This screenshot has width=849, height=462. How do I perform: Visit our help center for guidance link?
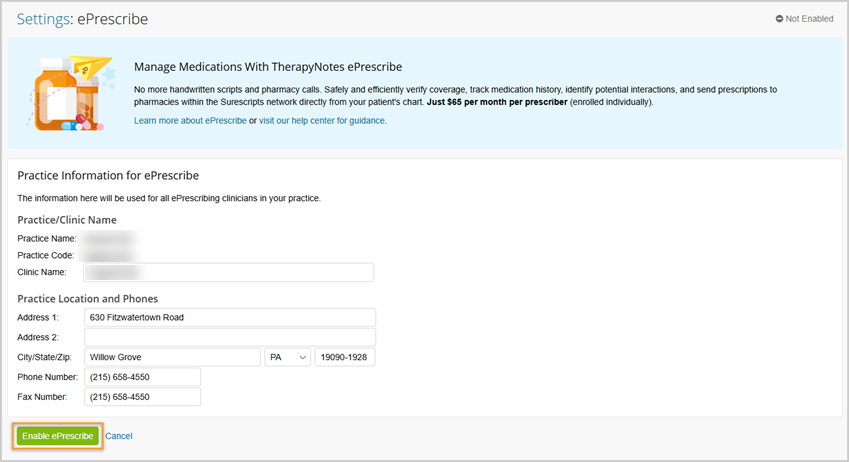click(x=322, y=121)
